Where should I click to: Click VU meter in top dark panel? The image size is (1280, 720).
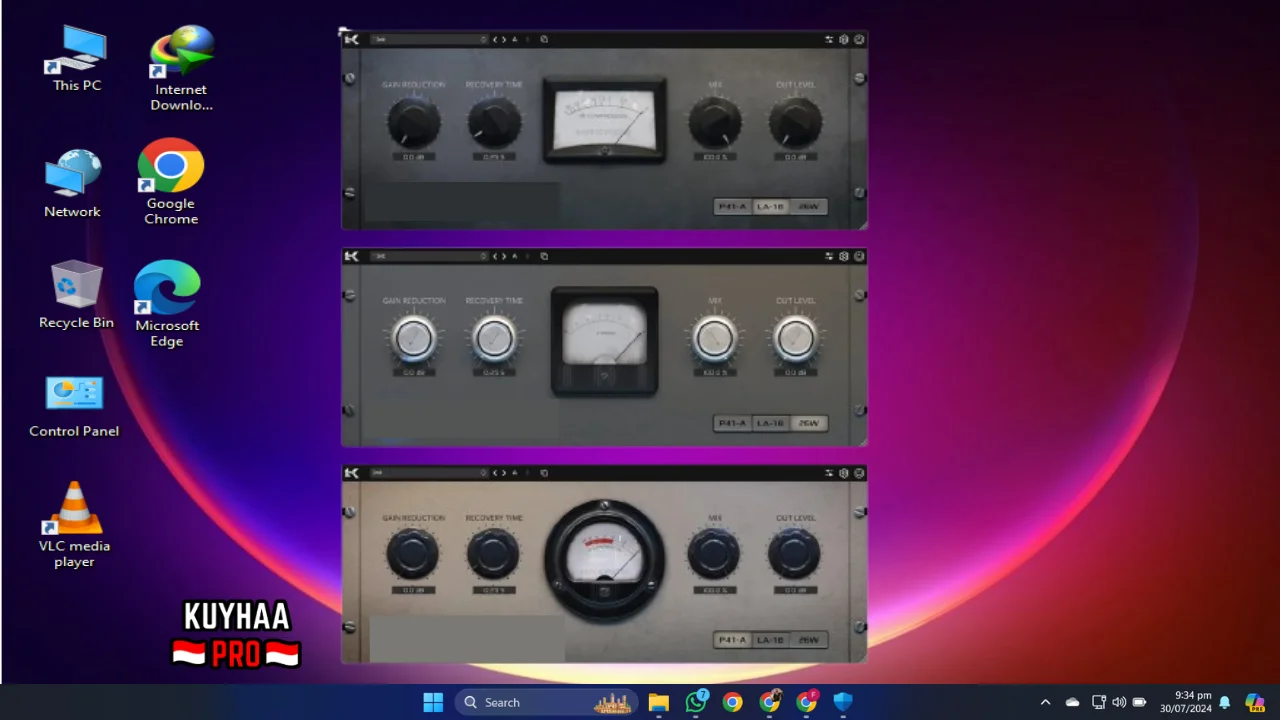pyautogui.click(x=605, y=120)
